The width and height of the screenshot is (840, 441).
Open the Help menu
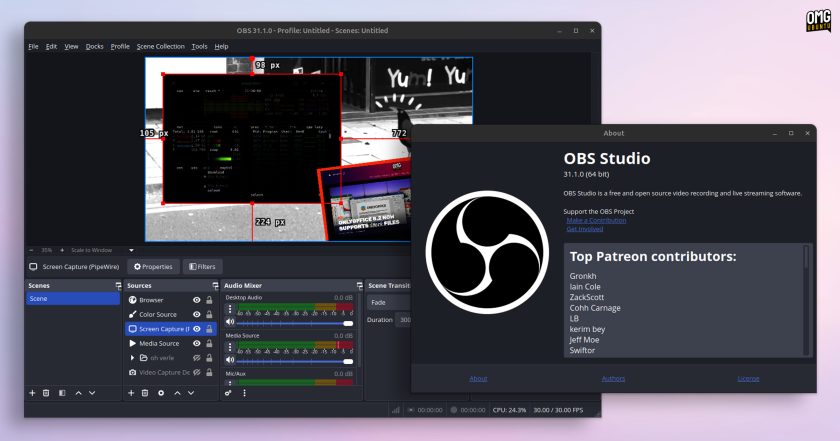[x=221, y=47]
